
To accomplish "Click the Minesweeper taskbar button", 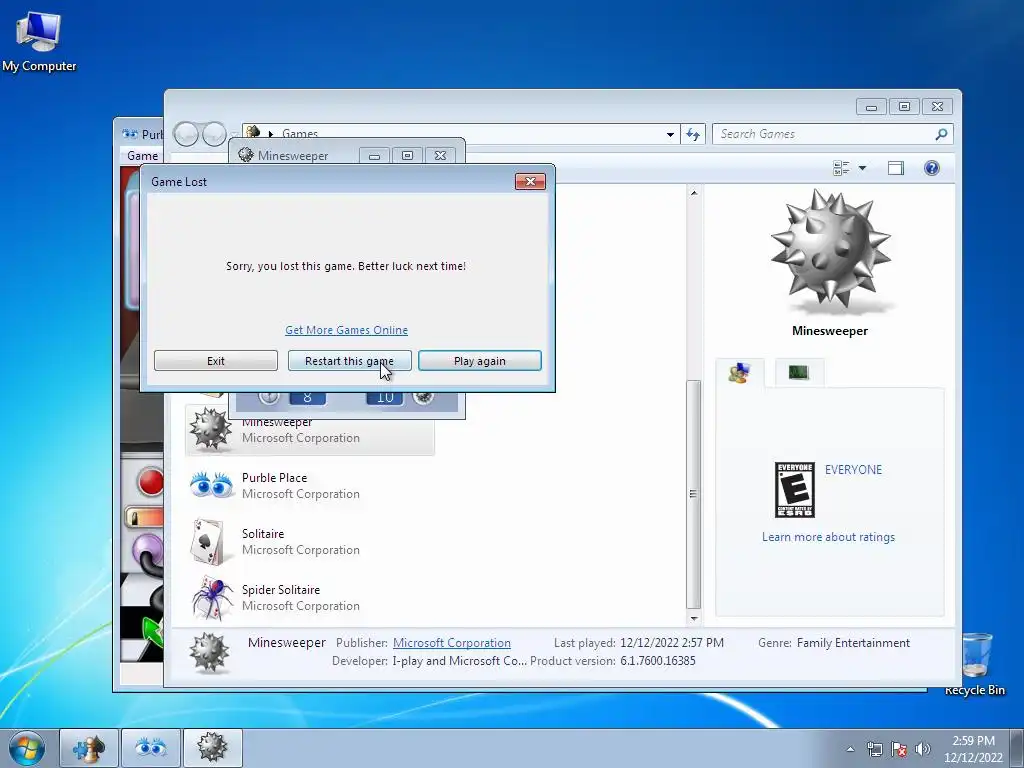I will coord(213,748).
